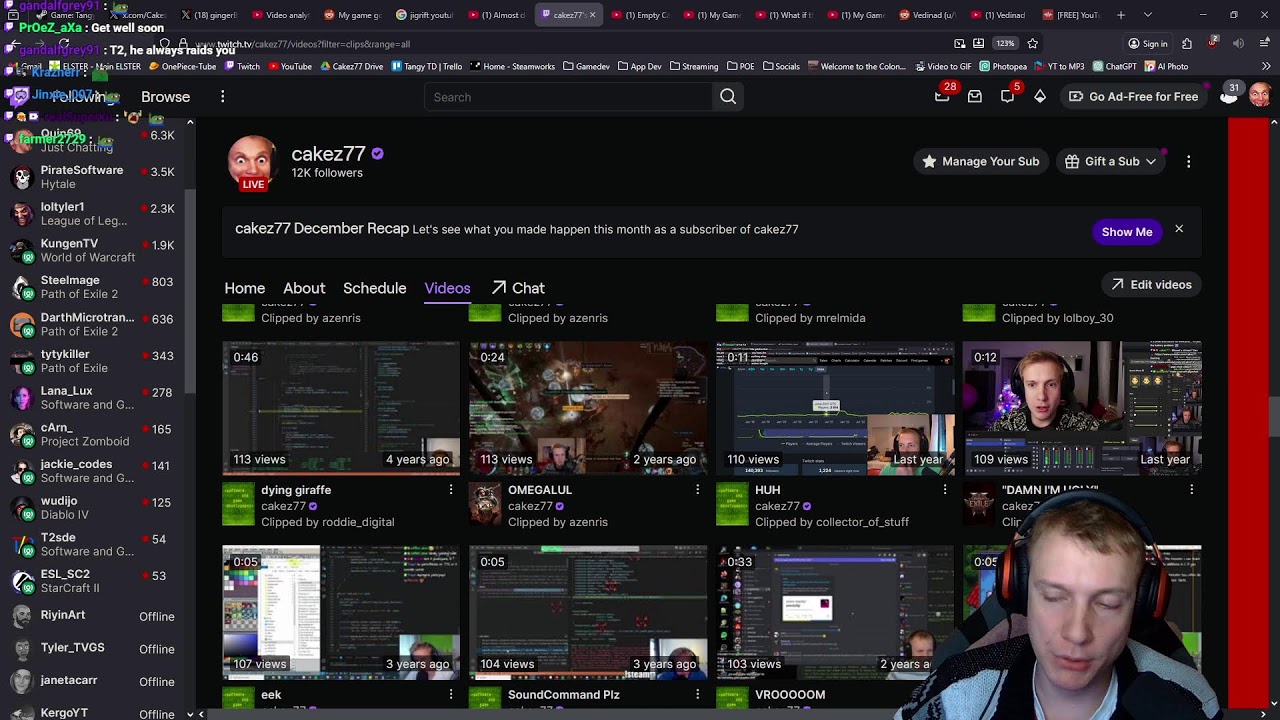
Task: Click Go Ad-Free for Free
Action: (x=1133, y=97)
